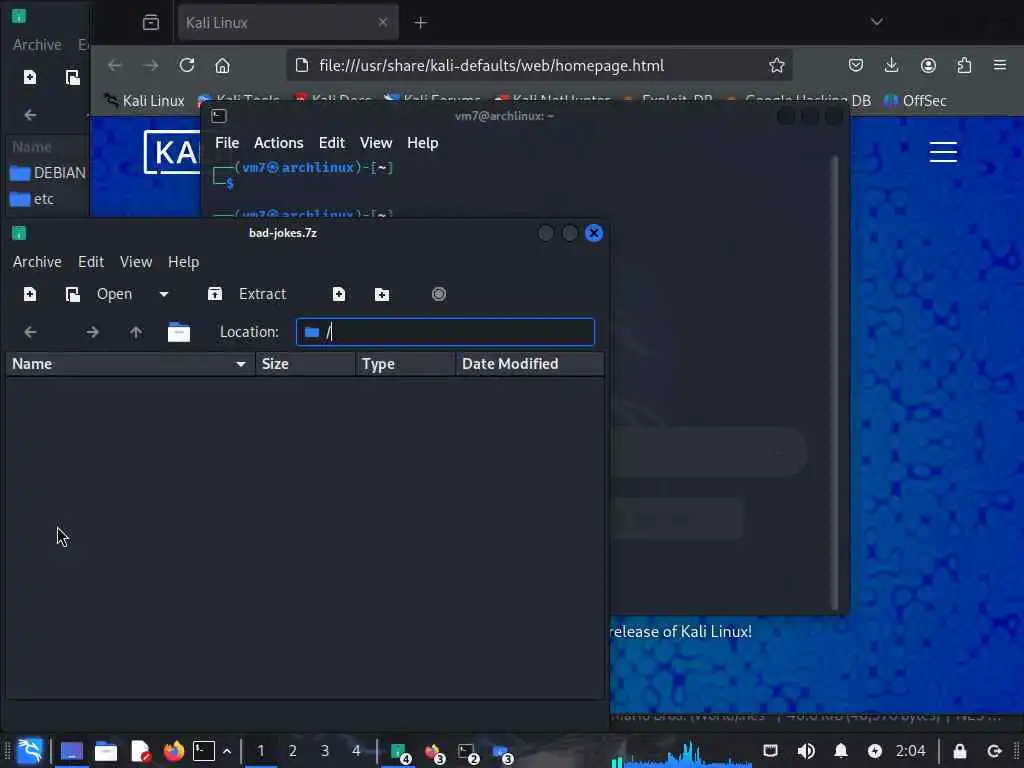
Task: Open the terminal's View menu
Action: pyautogui.click(x=376, y=143)
